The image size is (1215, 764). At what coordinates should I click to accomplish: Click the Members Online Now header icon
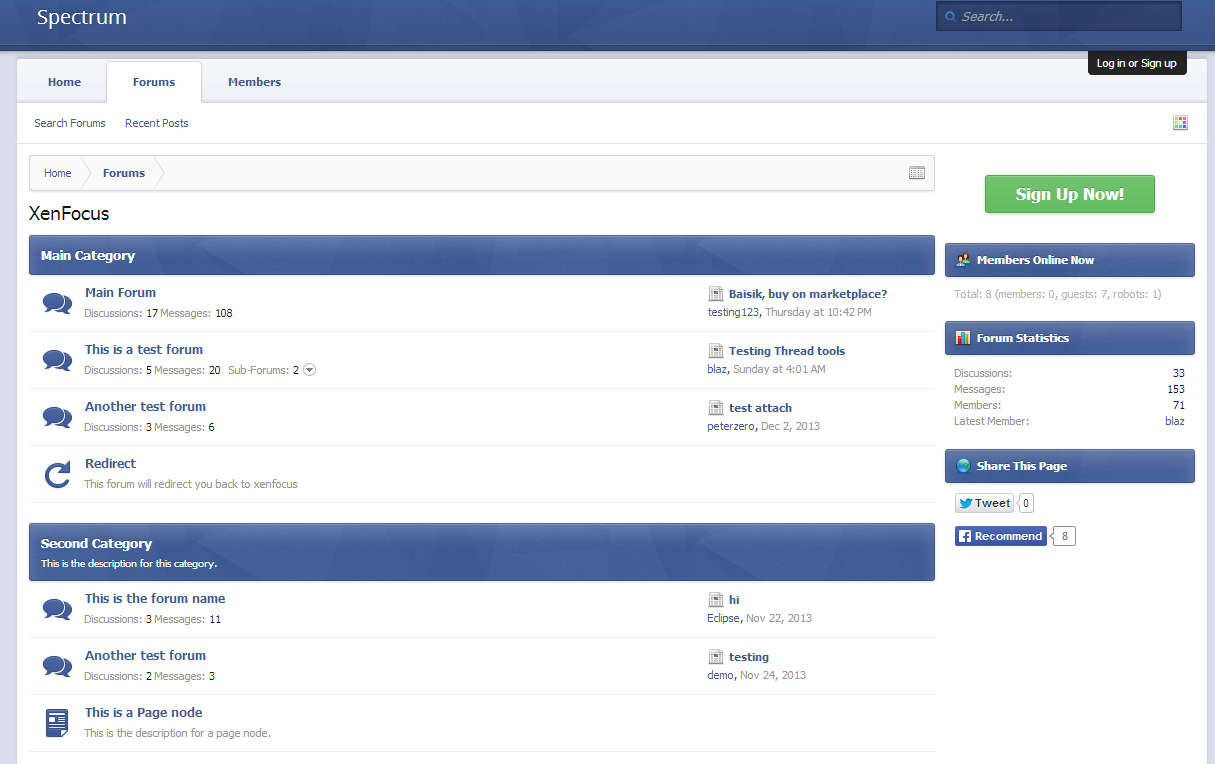pyautogui.click(x=963, y=260)
